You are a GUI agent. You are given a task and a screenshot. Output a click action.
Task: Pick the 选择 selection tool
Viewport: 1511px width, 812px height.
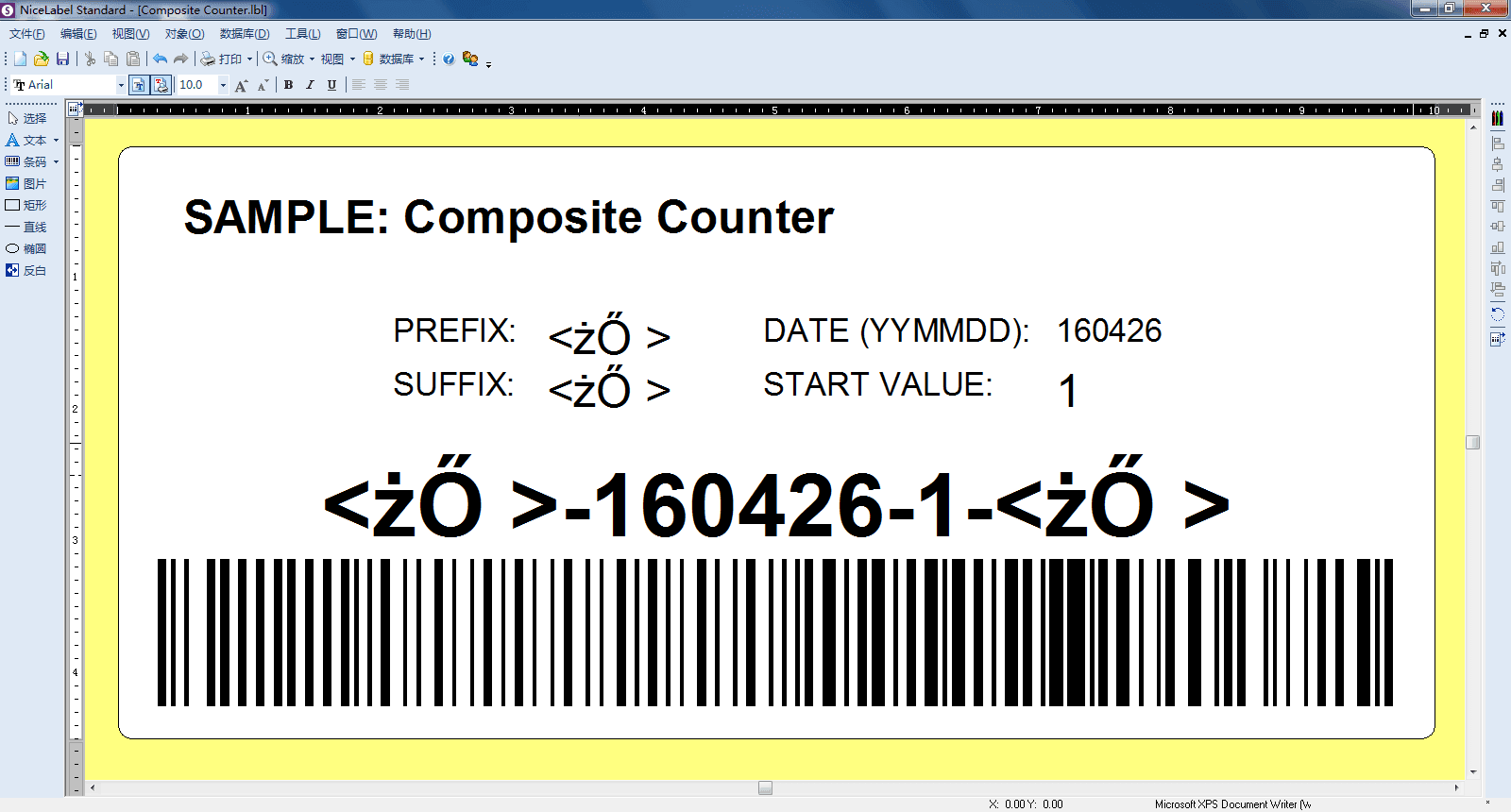tap(27, 118)
